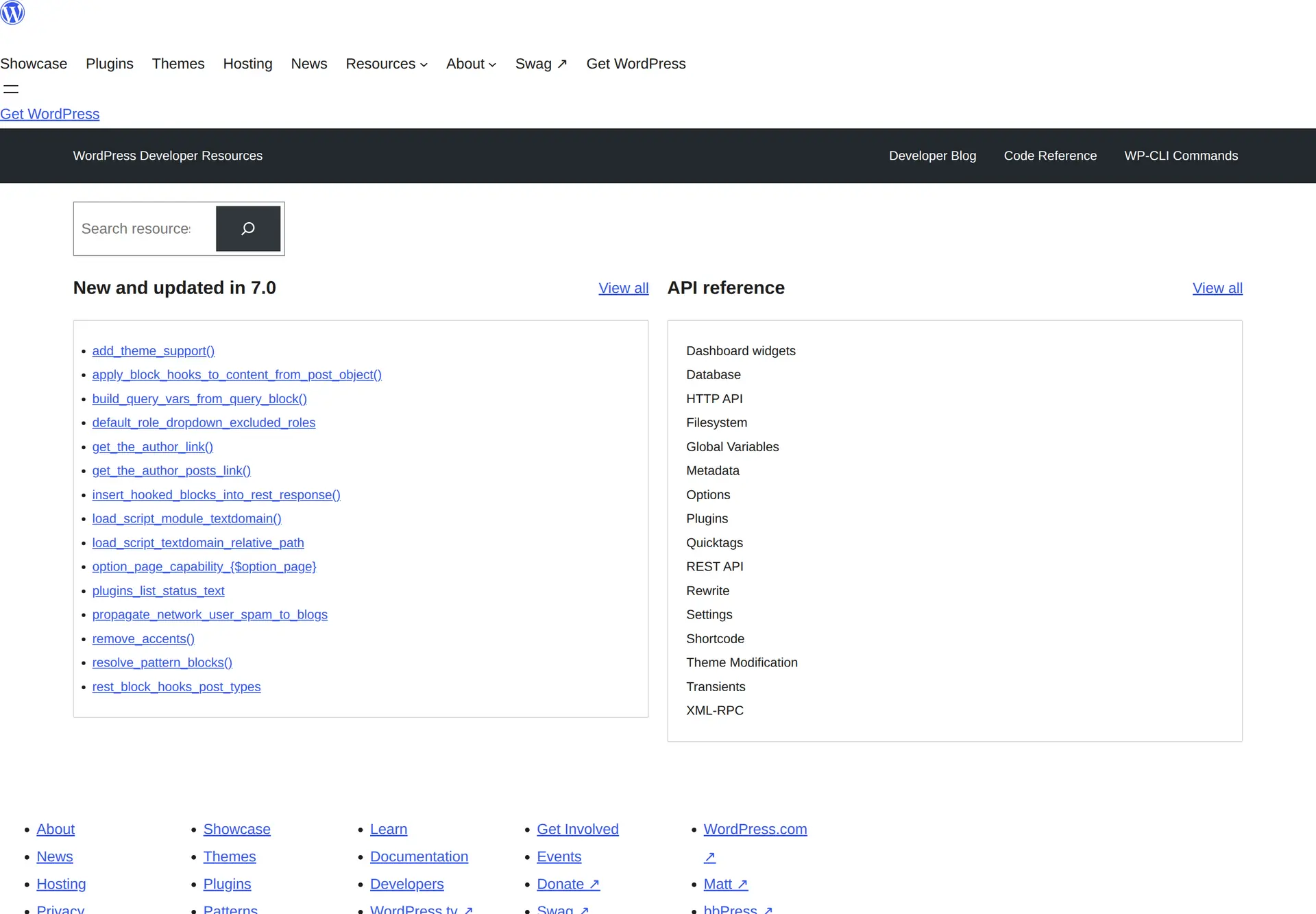The width and height of the screenshot is (1316, 914).
Task: Select Database in API reference
Action: 714,375
